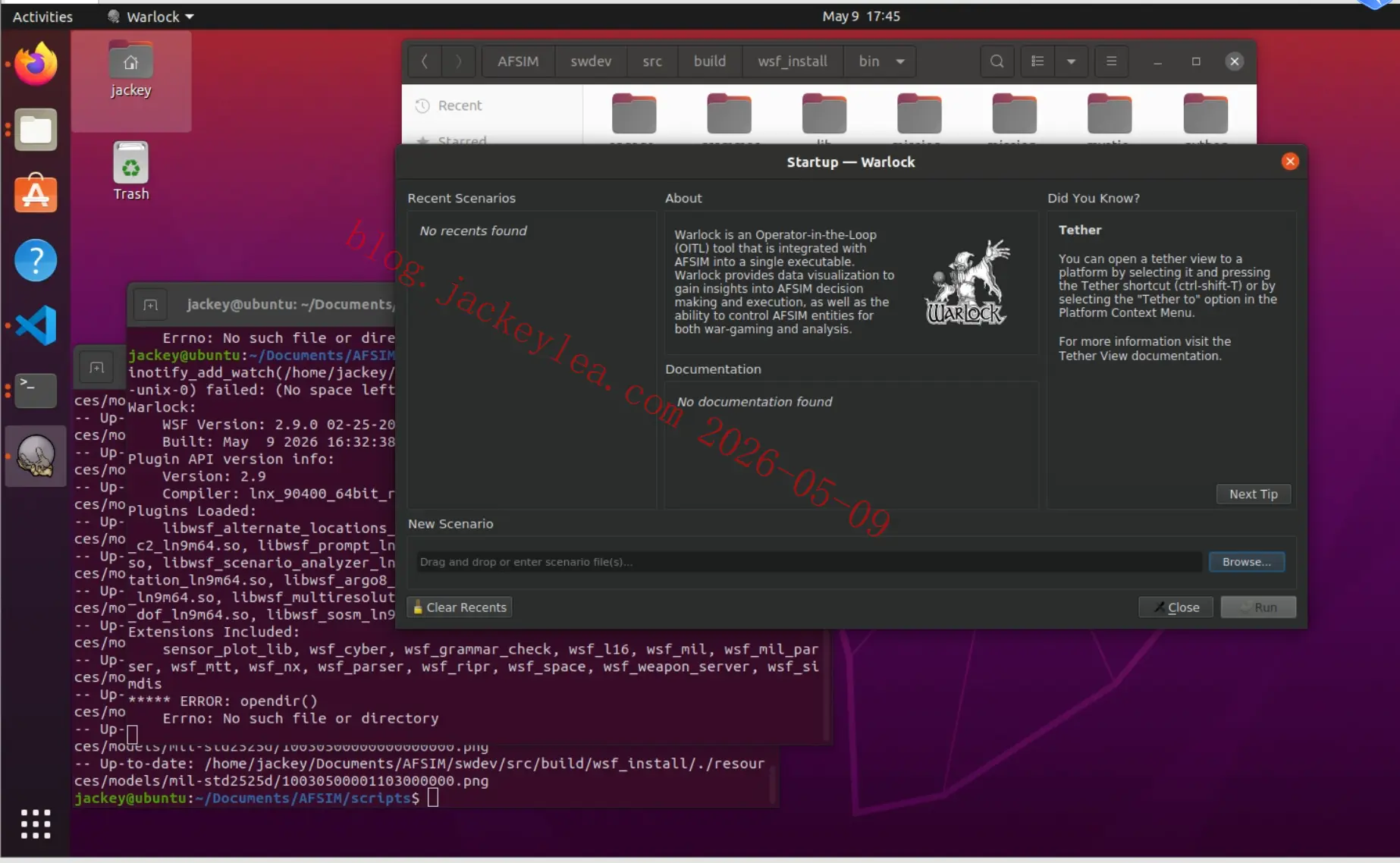
Task: Open the Help icon in dock
Action: click(x=36, y=260)
